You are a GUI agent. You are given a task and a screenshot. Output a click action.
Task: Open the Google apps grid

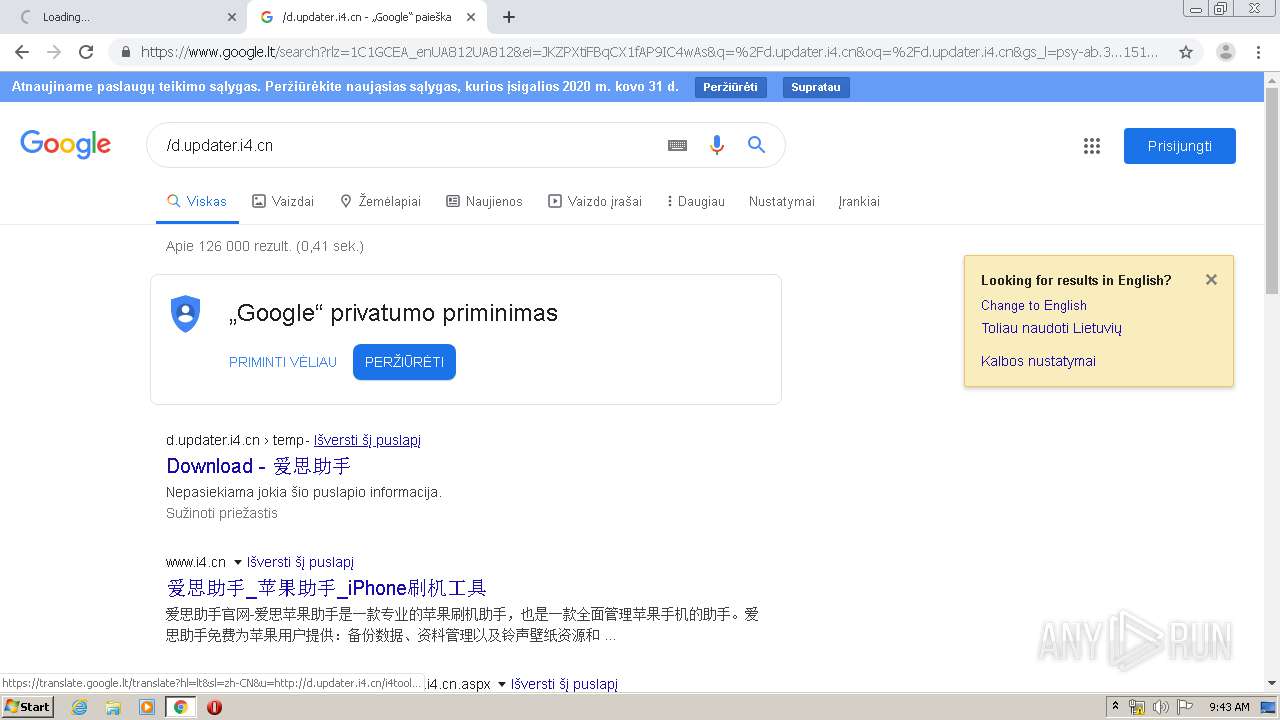pyautogui.click(x=1092, y=146)
